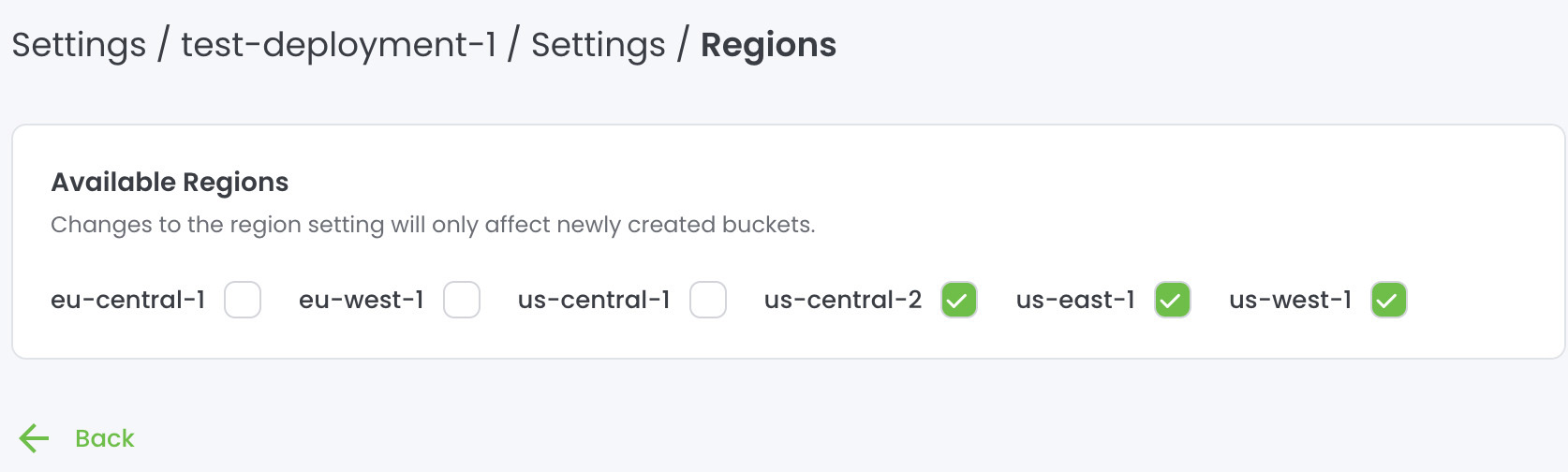Uncheck the us-central-2 region checkbox
1568x472 pixels.
[x=959, y=300]
